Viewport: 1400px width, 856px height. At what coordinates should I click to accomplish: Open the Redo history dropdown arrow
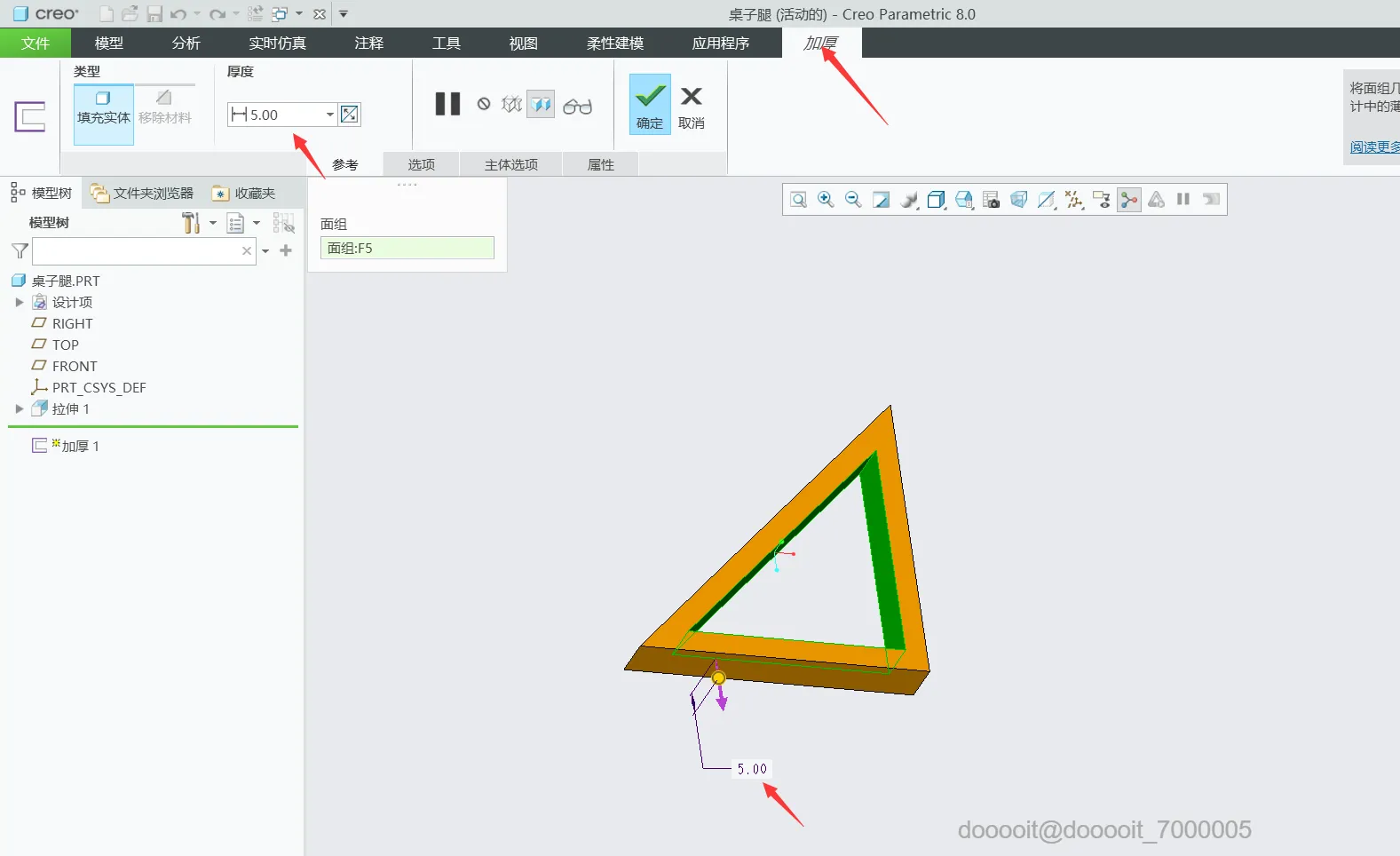tap(235, 14)
